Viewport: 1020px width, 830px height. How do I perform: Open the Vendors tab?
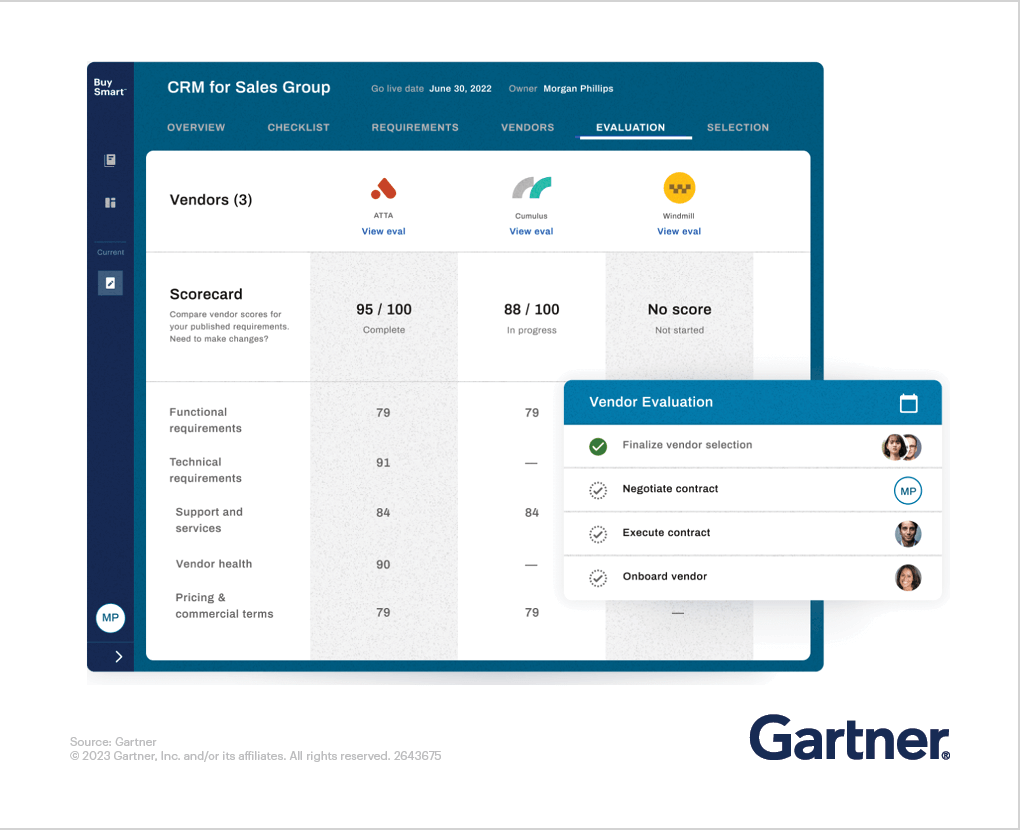528,127
